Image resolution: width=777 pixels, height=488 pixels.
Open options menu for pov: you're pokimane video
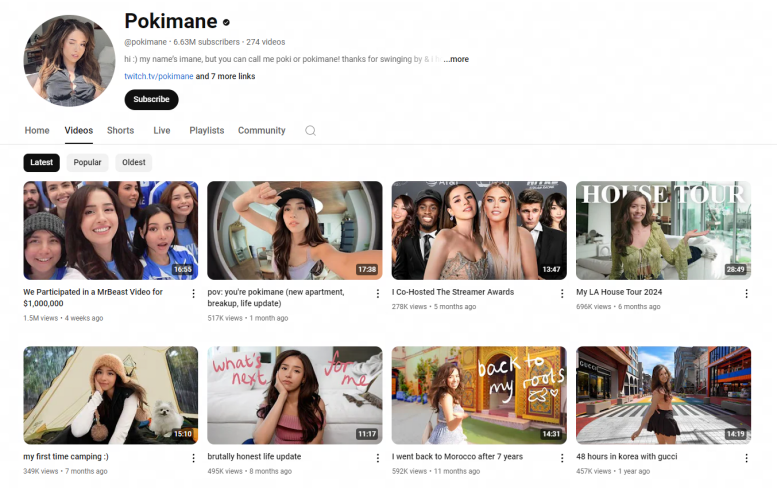[x=378, y=294]
